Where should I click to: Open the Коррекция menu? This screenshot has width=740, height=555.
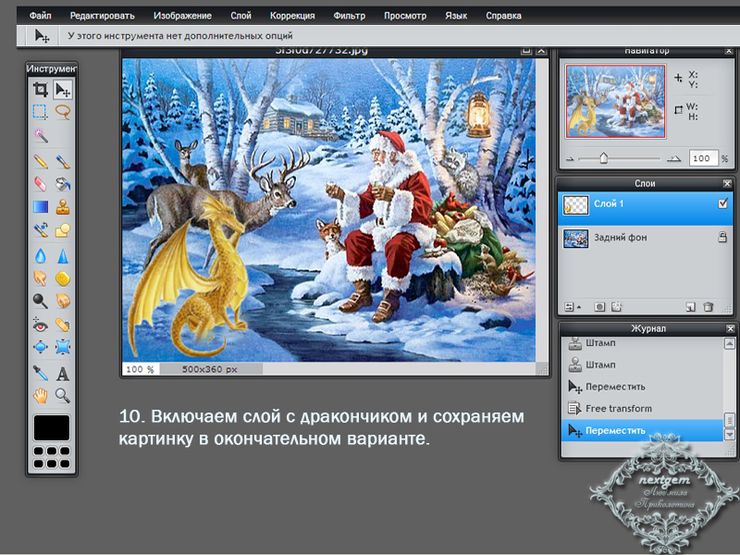pyautogui.click(x=292, y=16)
